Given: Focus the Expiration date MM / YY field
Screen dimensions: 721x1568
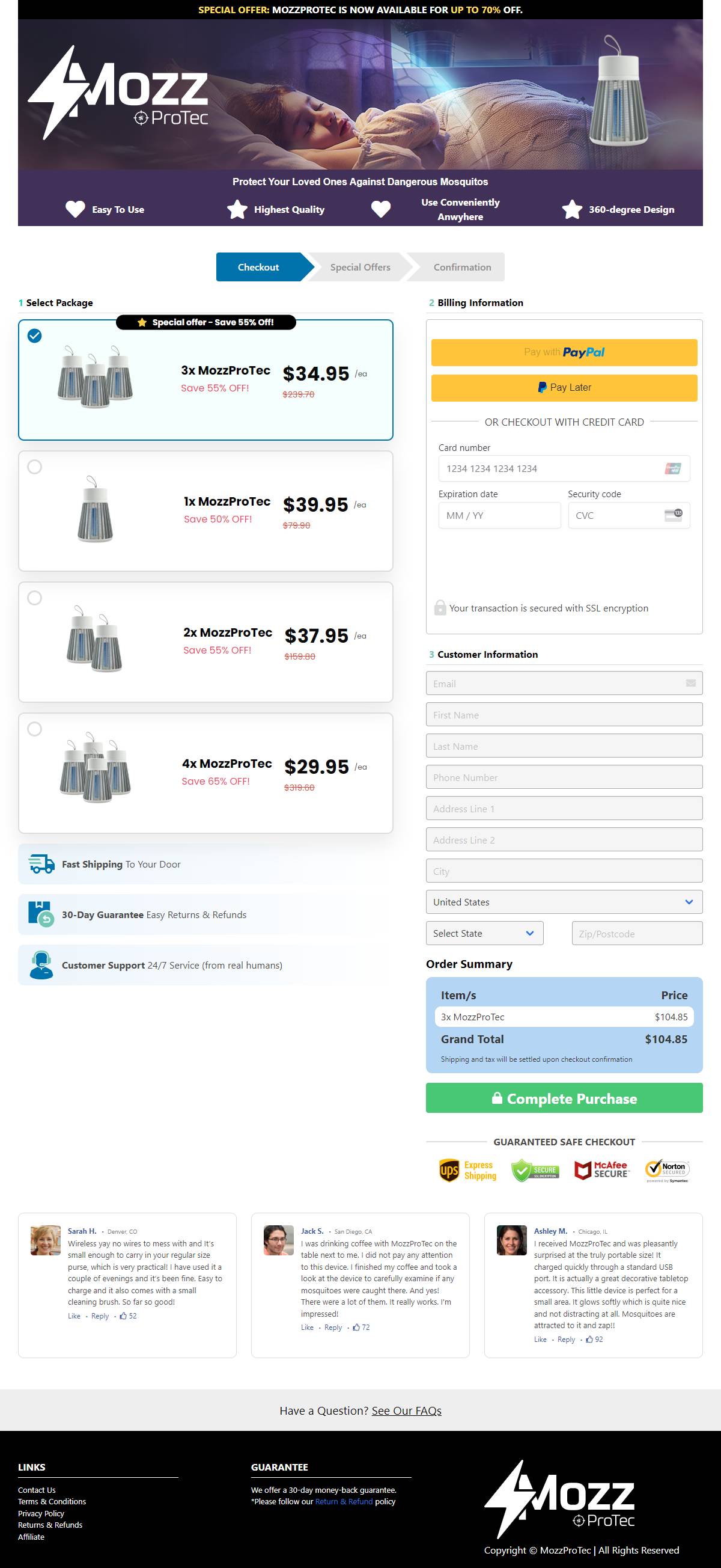Looking at the screenshot, I should coord(499,516).
